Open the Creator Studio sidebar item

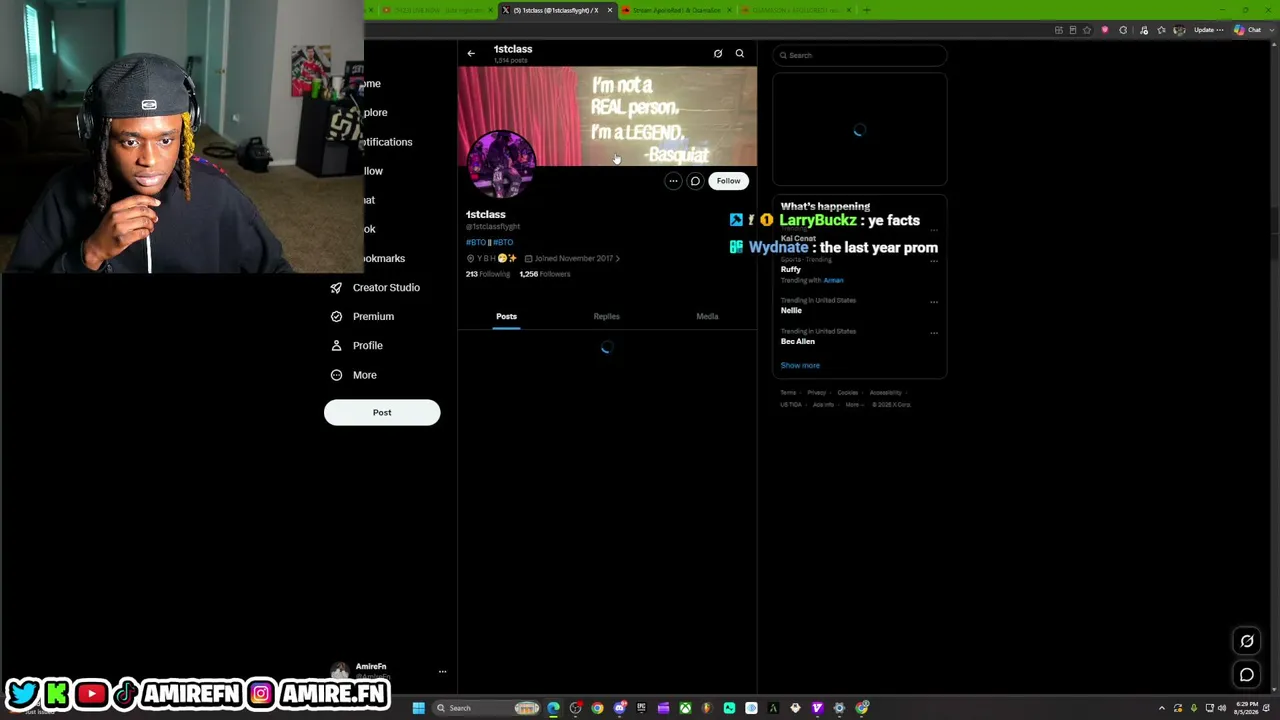click(x=375, y=287)
